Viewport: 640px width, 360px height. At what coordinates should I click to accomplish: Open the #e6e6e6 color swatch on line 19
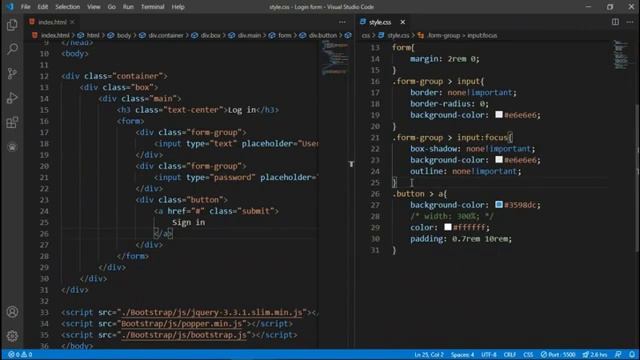[x=499, y=115]
